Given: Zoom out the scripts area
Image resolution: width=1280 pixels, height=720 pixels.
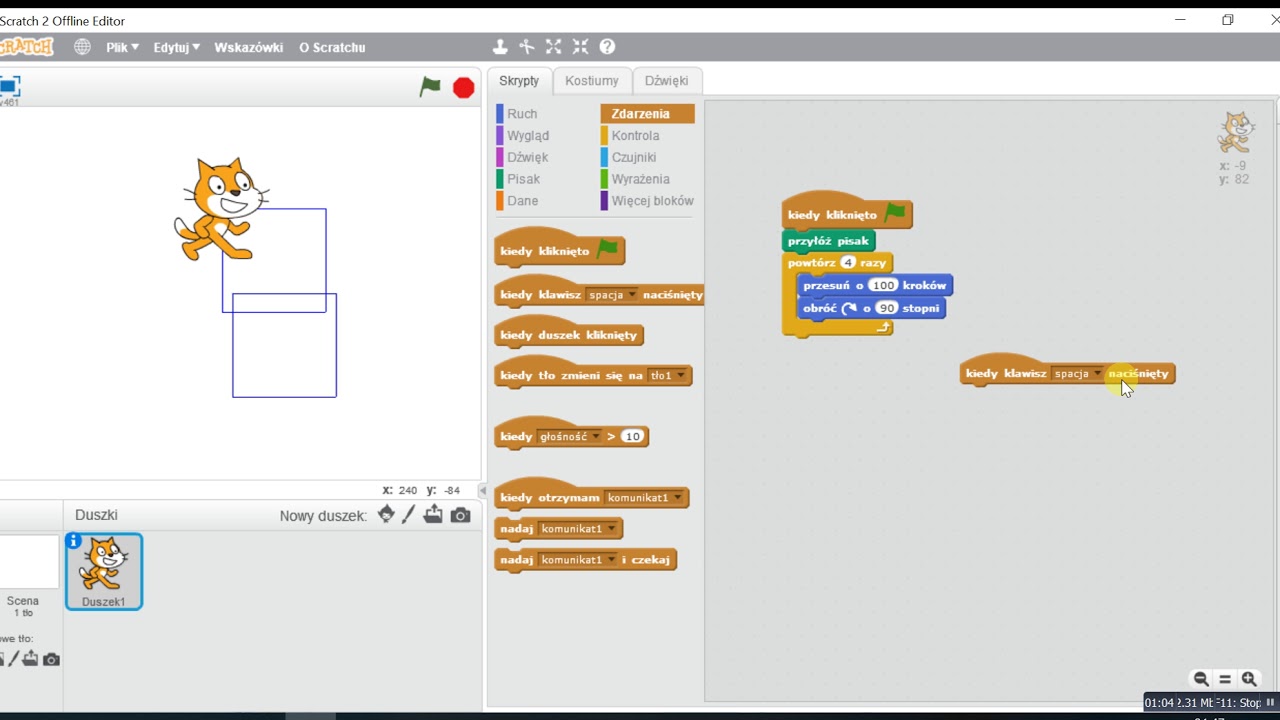Looking at the screenshot, I should coord(1201,679).
